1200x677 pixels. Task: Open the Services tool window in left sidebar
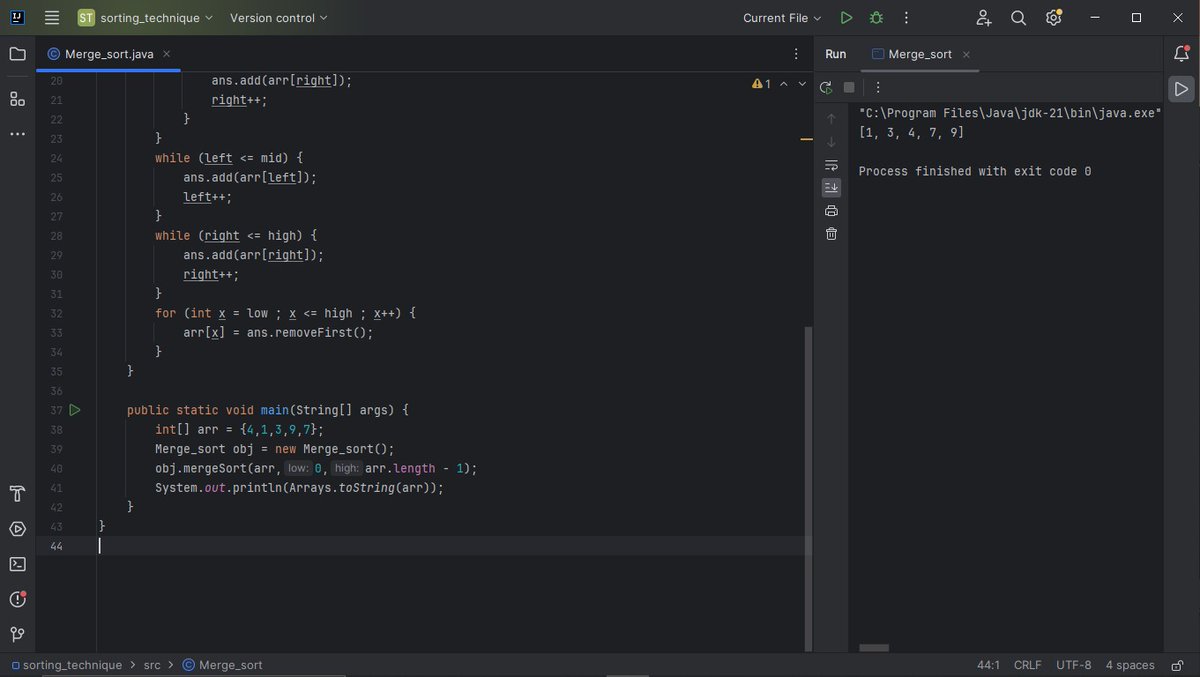point(17,529)
